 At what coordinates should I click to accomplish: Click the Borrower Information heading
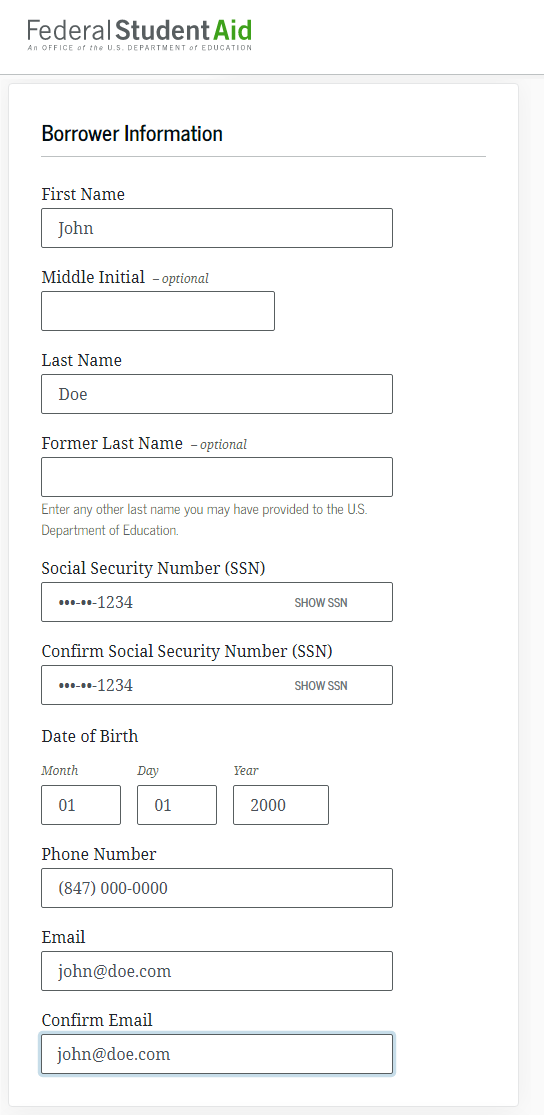pos(132,133)
